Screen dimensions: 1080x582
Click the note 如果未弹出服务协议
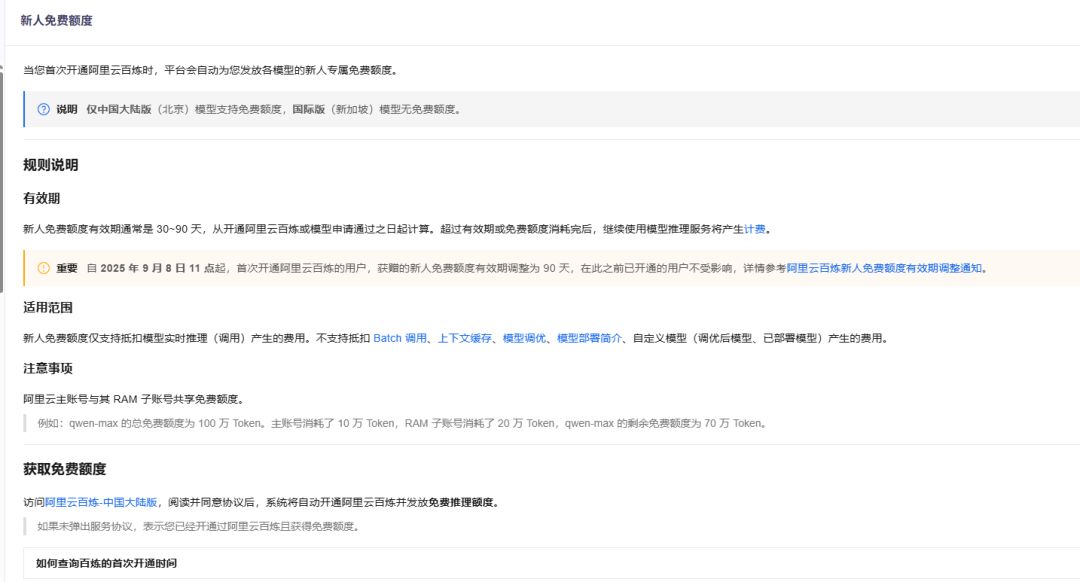198,526
